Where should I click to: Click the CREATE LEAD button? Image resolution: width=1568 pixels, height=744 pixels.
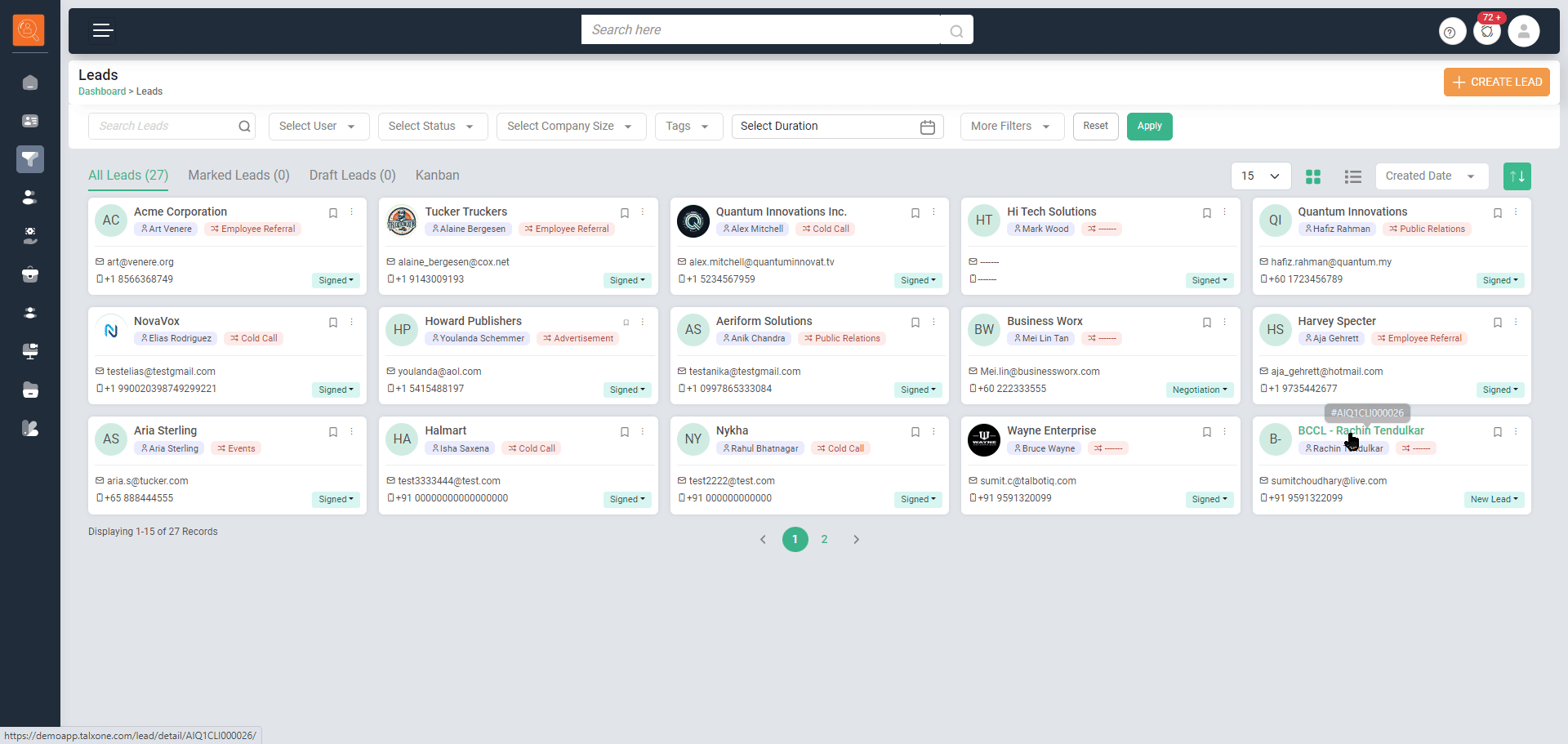click(1496, 82)
